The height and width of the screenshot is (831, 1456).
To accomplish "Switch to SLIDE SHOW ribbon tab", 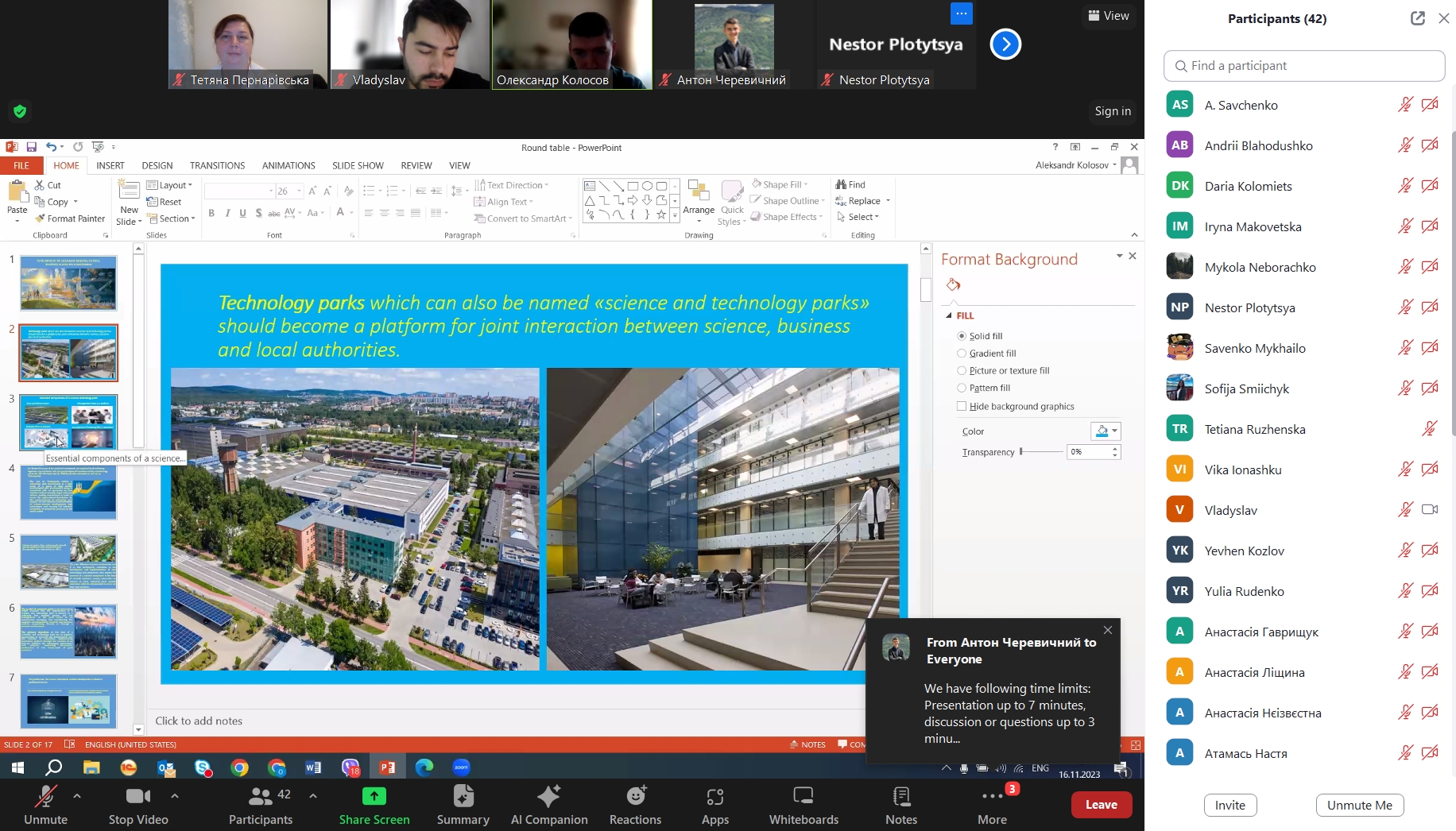I will coord(358,165).
